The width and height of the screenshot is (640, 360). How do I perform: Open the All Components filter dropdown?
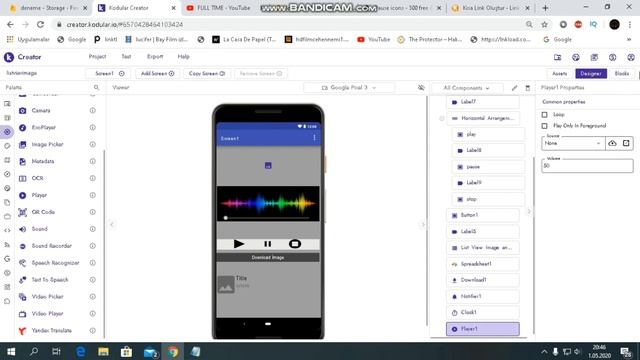click(x=466, y=88)
